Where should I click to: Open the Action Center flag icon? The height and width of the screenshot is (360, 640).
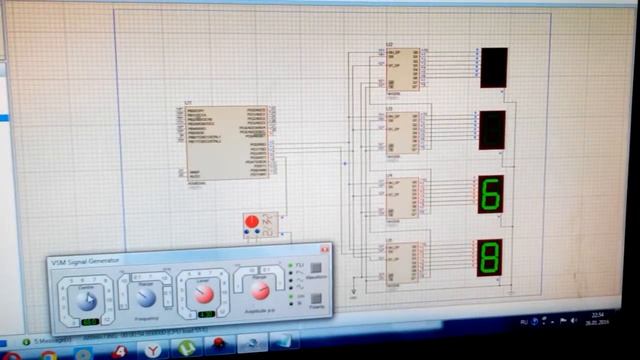(x=563, y=321)
